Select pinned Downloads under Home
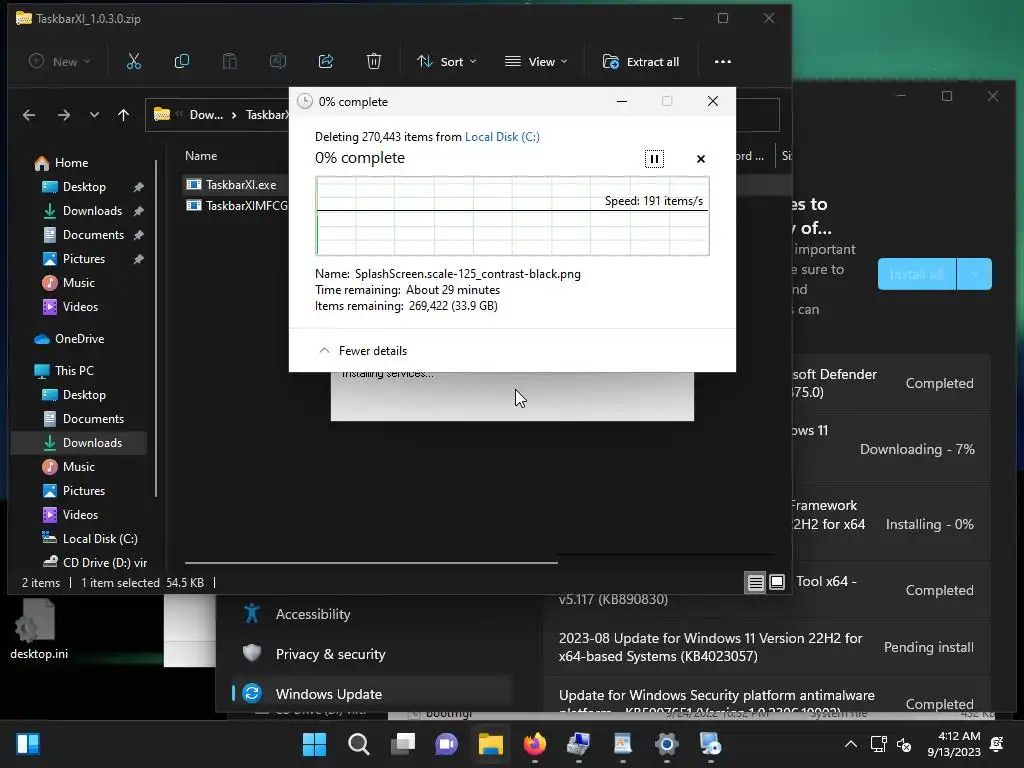The height and width of the screenshot is (768, 1024). pyautogui.click(x=92, y=211)
